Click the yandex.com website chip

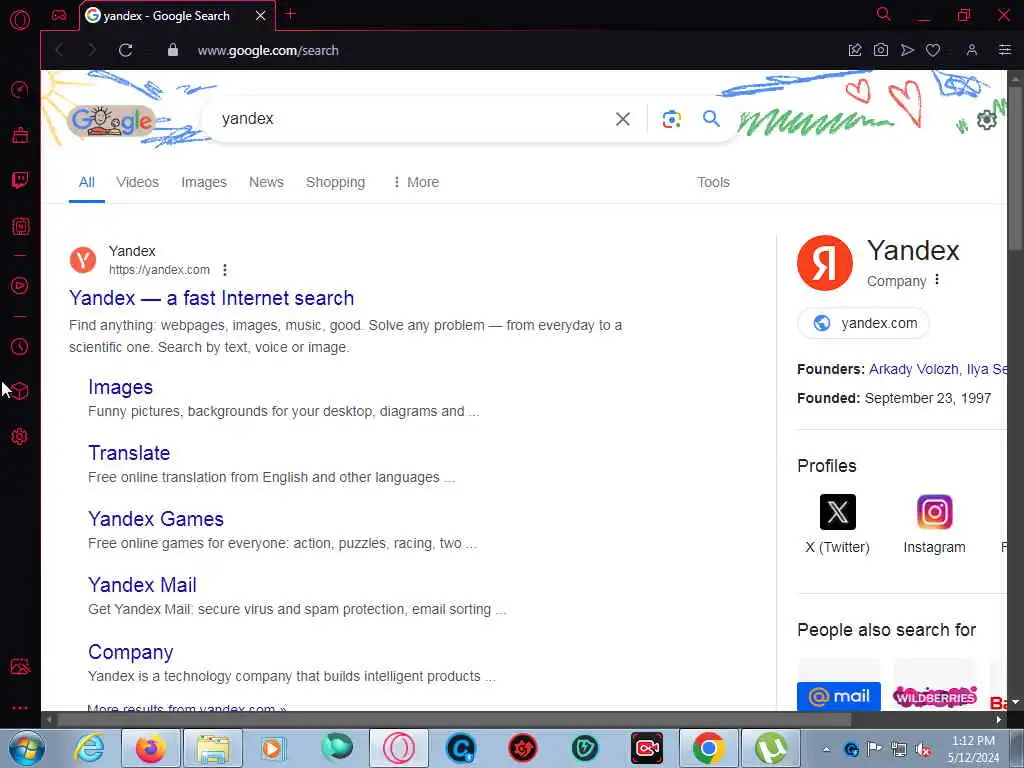click(x=863, y=323)
